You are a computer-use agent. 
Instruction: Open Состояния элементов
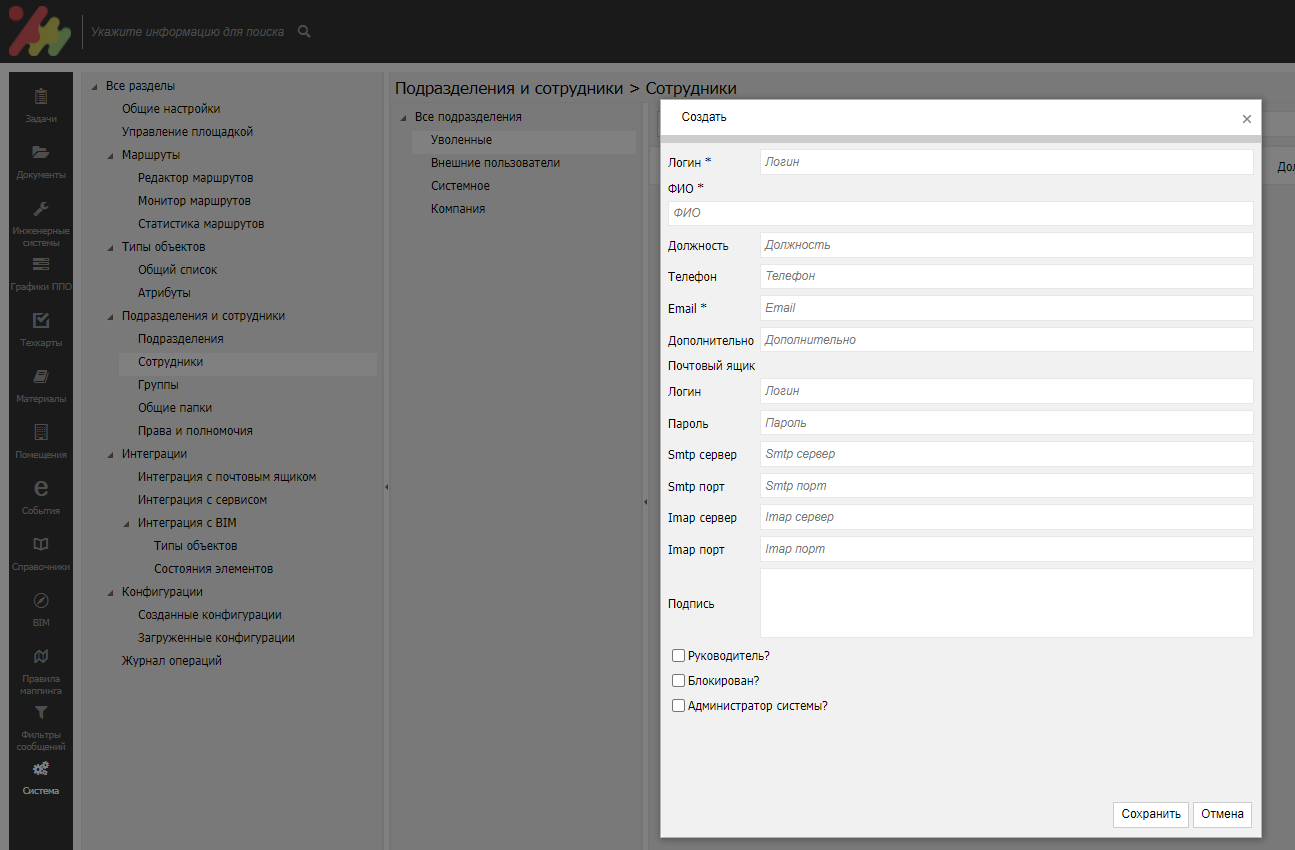(x=213, y=569)
